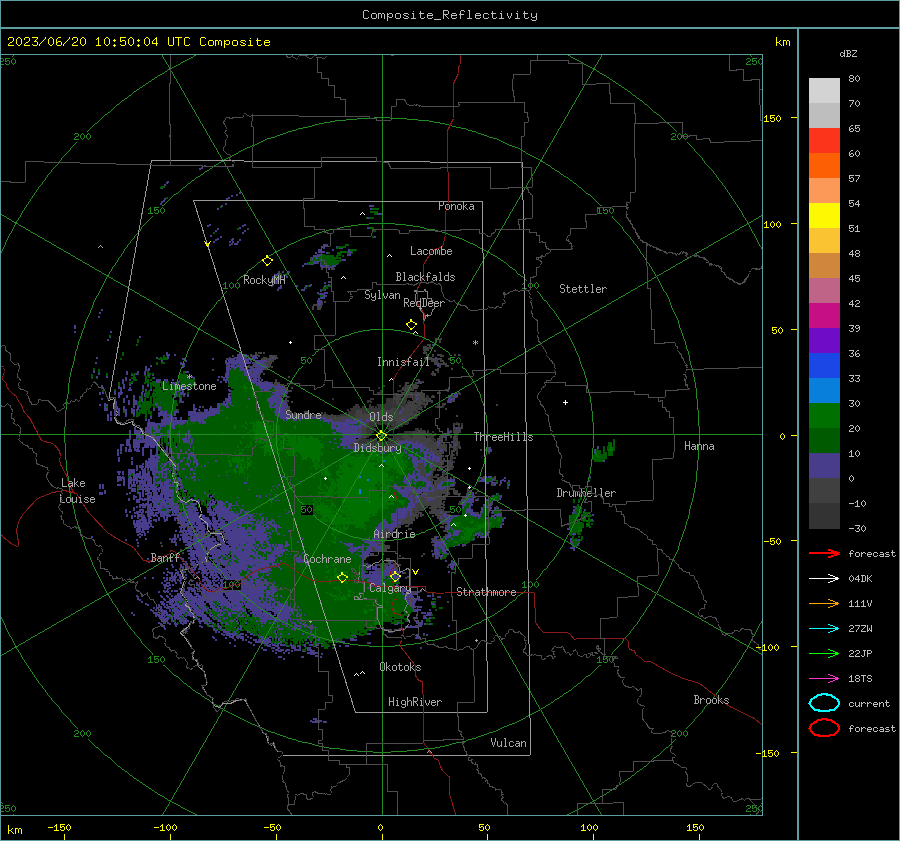Click the Innisfail city label

(x=403, y=362)
